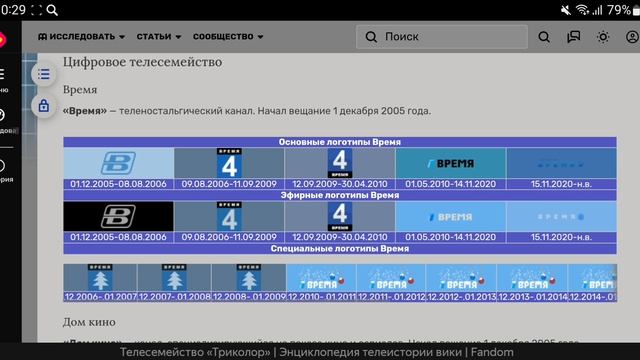The image size is (640, 360).
Task: Open the New Year ВРЕМЯ logo 12.2010-01.2011
Action: click(321, 278)
